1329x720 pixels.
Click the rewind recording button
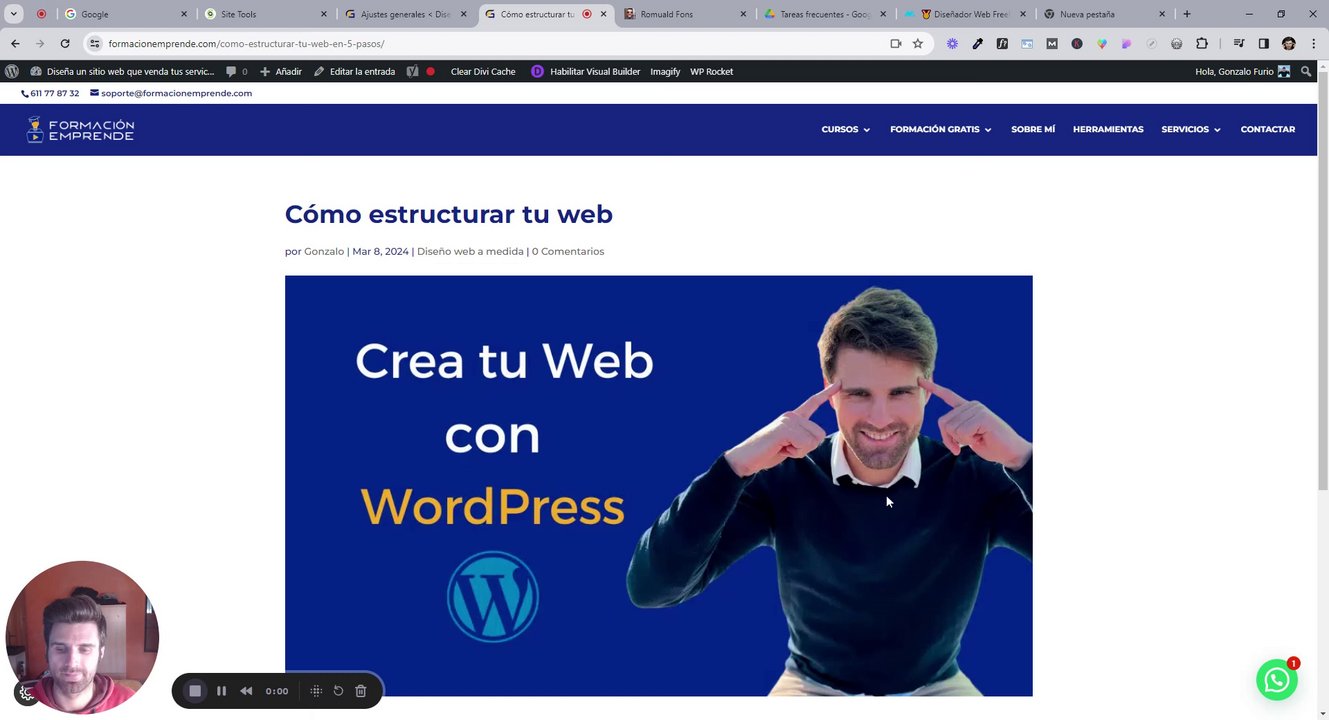(x=246, y=691)
